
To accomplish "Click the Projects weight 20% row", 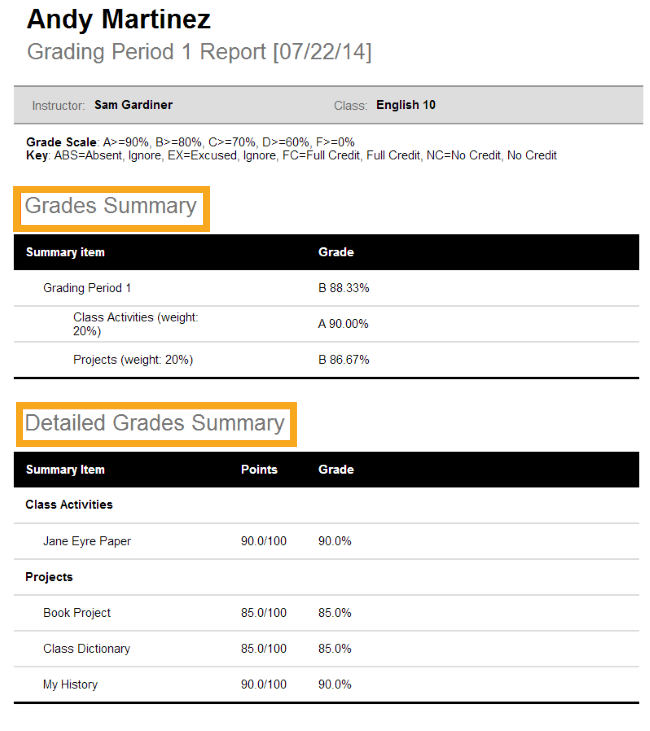I will click(326, 360).
